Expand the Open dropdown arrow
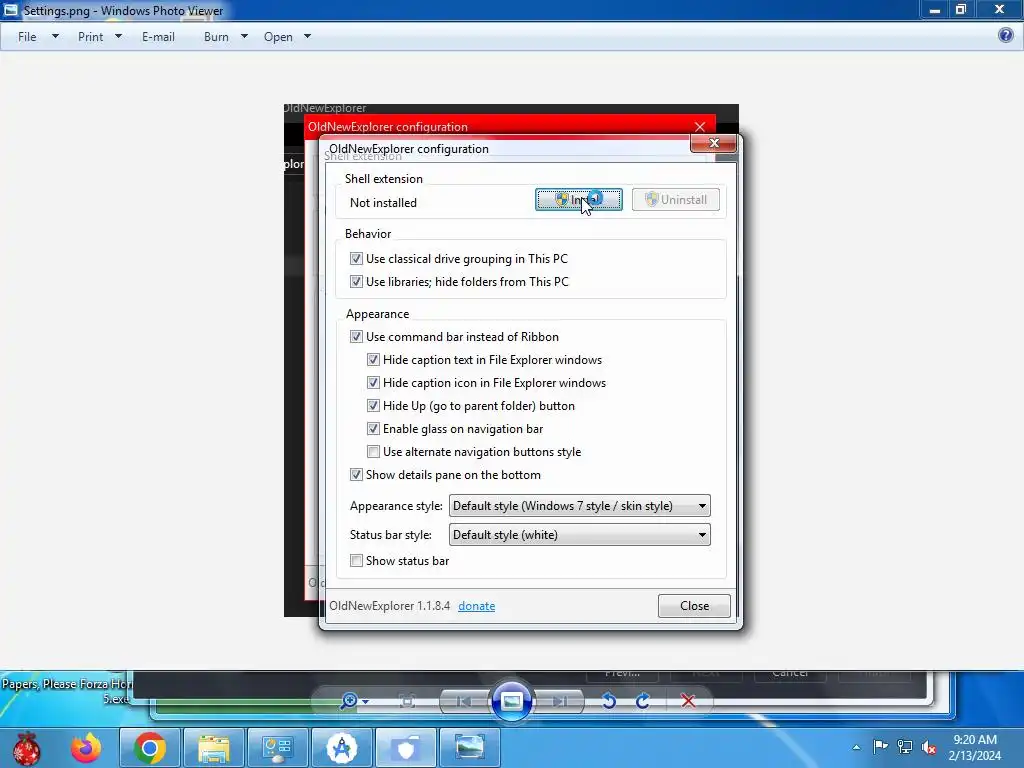Screen dimensions: 1024x768 pos(308,37)
